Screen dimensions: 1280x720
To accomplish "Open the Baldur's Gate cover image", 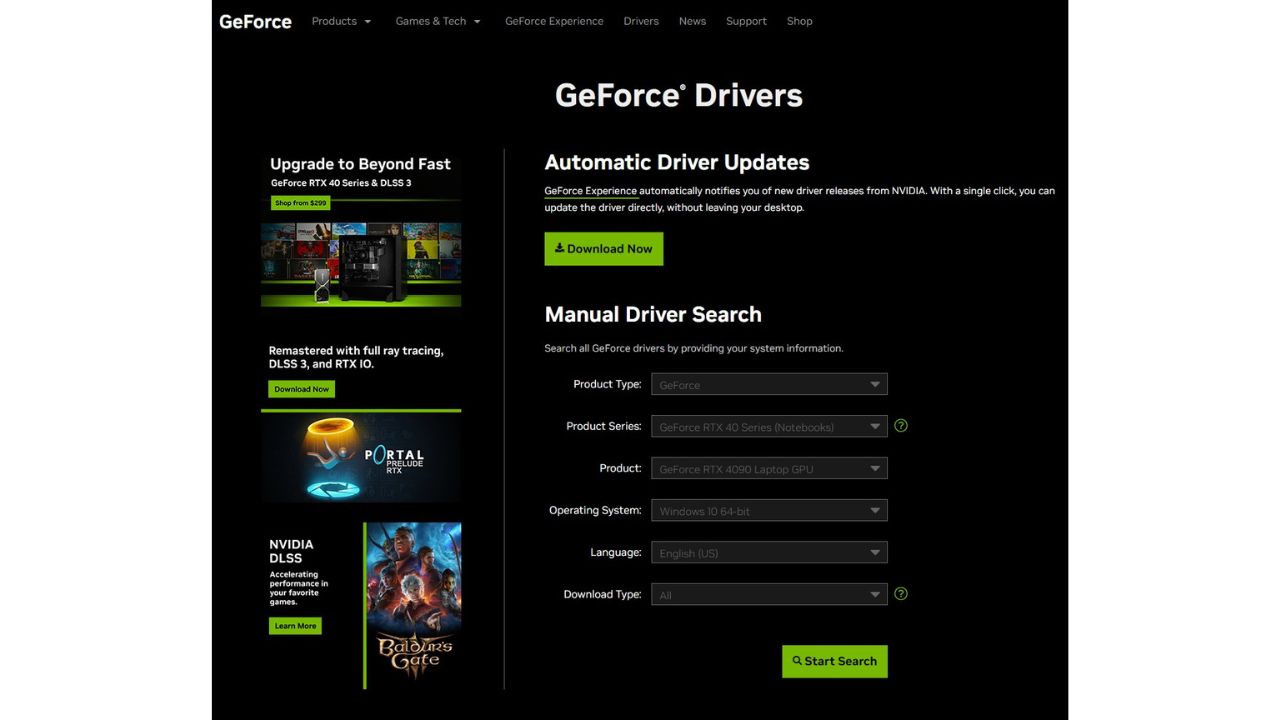I will click(x=414, y=605).
